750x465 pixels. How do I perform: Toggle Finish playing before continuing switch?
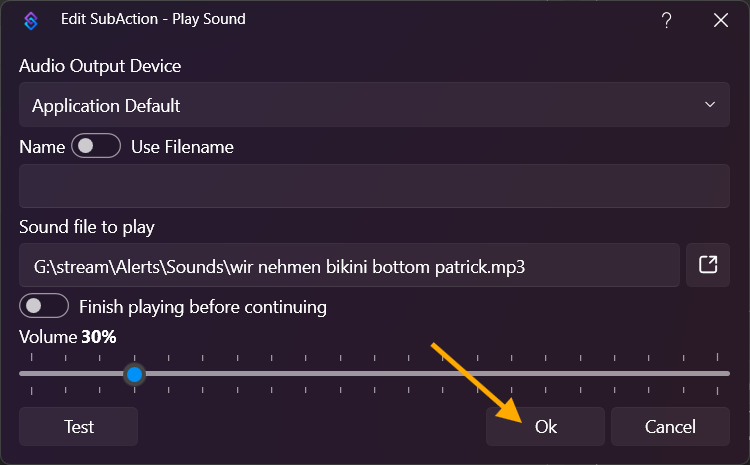click(x=44, y=306)
